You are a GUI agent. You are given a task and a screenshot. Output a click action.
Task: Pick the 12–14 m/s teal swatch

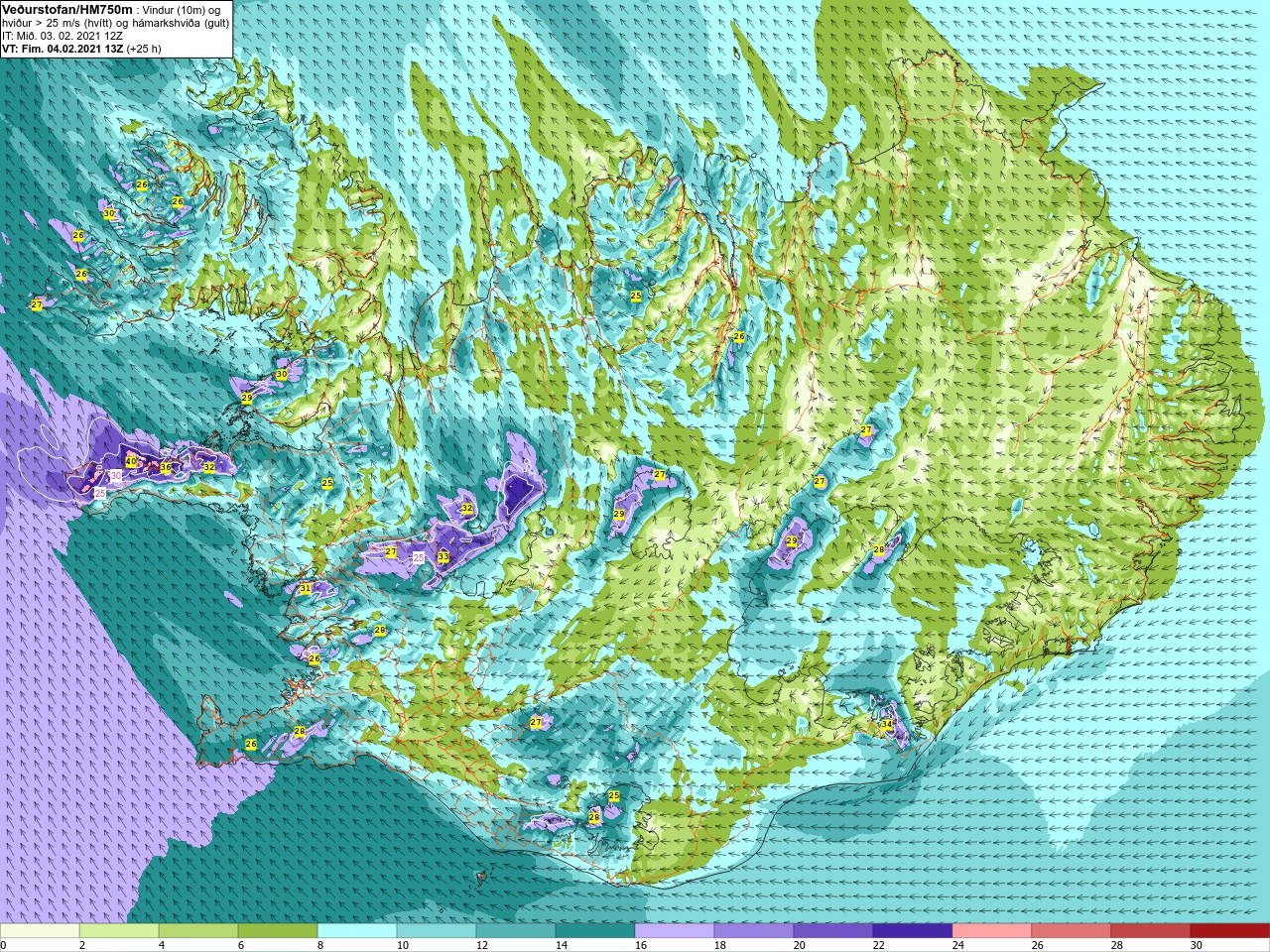pyautogui.click(x=516, y=931)
